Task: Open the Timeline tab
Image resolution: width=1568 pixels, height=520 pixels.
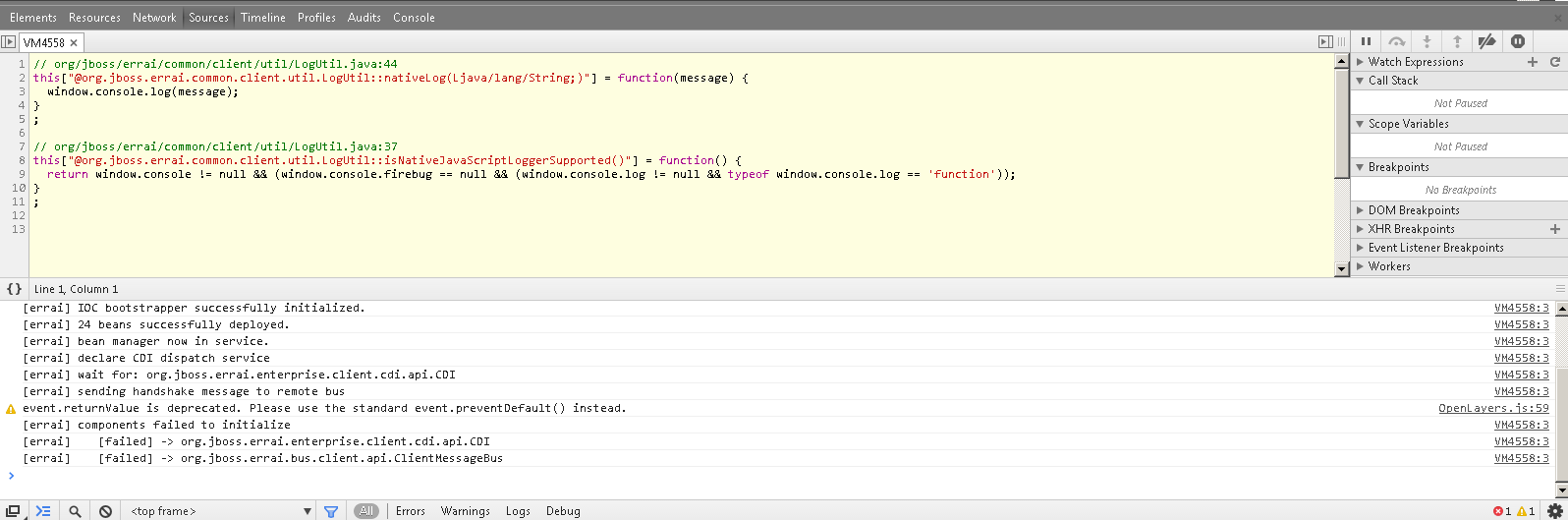Action: click(x=263, y=18)
